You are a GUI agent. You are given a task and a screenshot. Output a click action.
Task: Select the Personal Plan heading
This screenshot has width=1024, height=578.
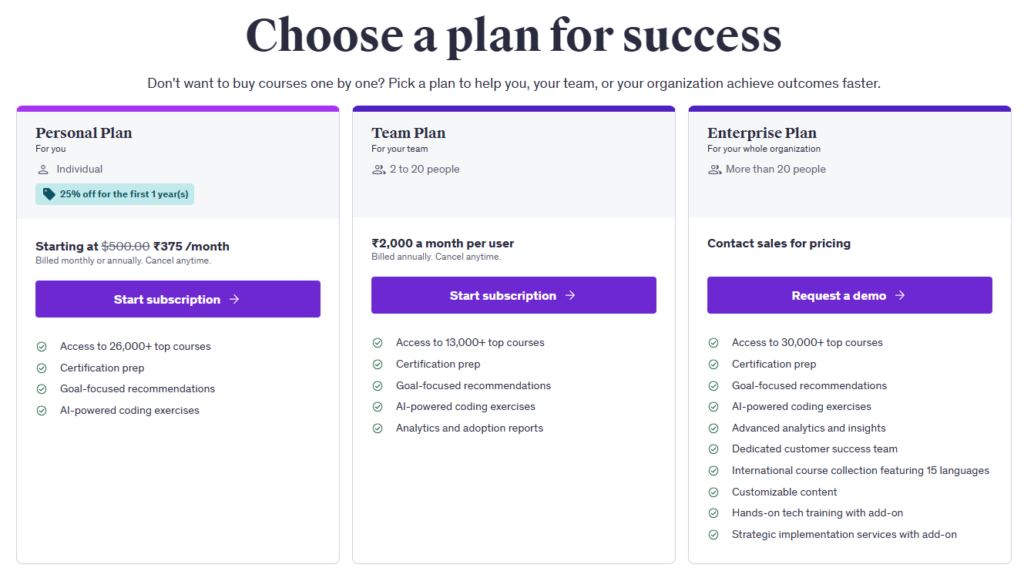coord(84,133)
